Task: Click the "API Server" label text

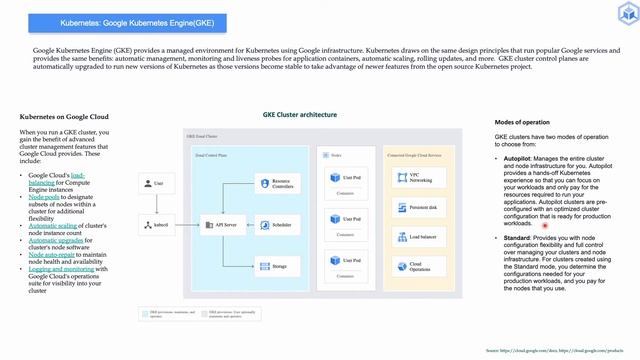Action: coord(226,225)
